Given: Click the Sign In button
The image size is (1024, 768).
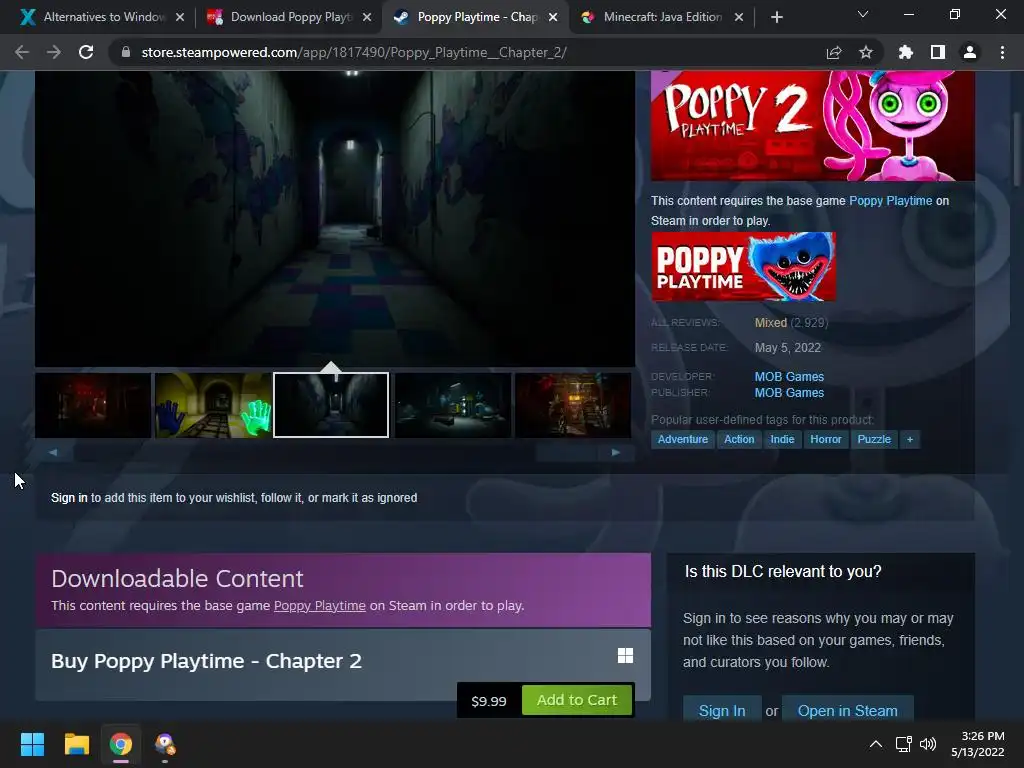Looking at the screenshot, I should click(722, 711).
